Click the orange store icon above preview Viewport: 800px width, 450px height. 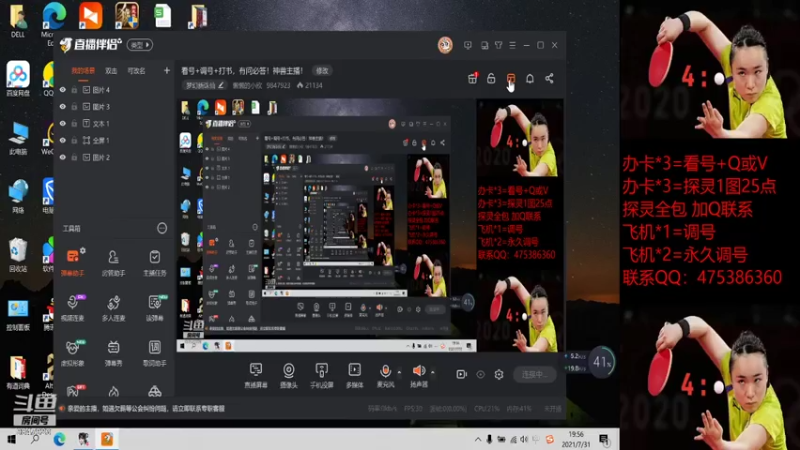click(511, 78)
